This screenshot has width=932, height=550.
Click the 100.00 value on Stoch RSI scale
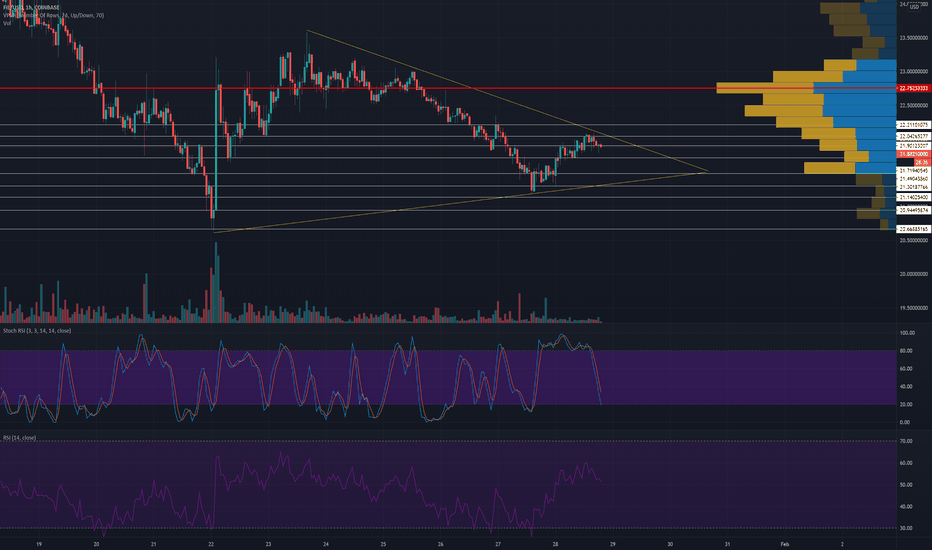pos(907,333)
